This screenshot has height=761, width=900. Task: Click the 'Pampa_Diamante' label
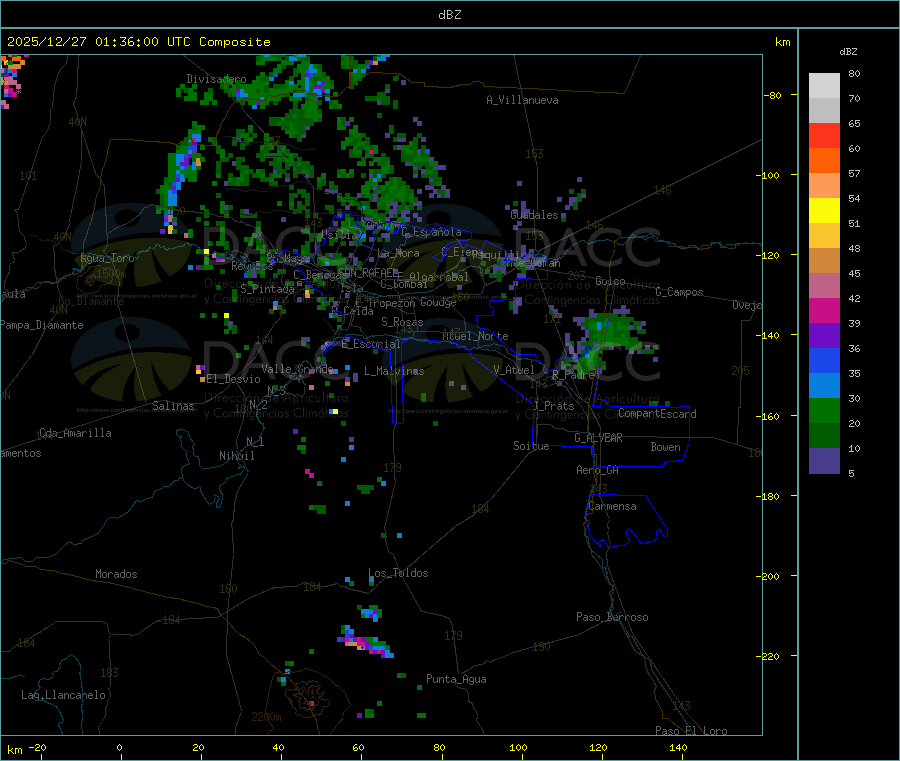point(42,325)
